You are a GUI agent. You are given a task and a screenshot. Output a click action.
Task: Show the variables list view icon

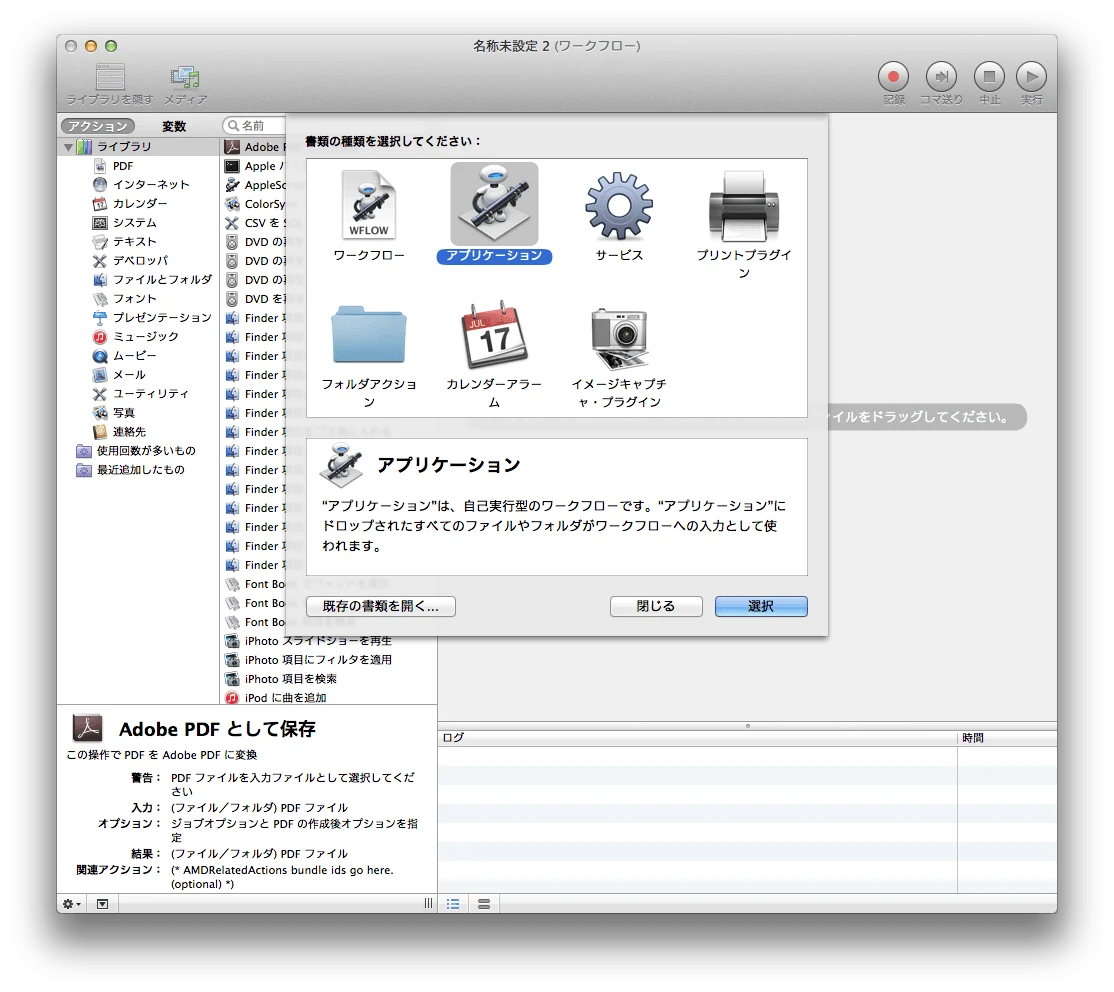(x=484, y=904)
